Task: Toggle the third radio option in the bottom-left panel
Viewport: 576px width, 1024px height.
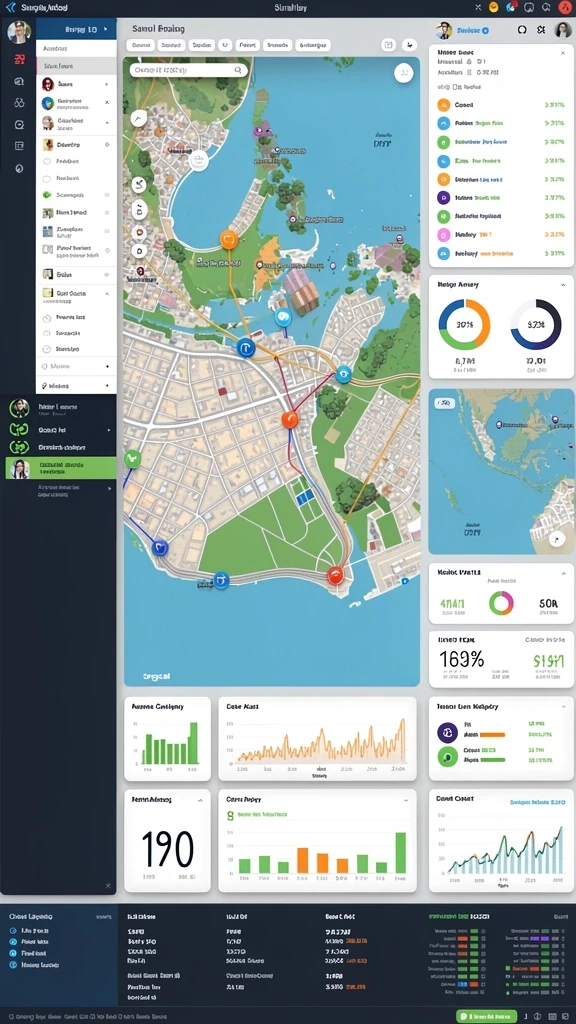Action: pos(13,953)
